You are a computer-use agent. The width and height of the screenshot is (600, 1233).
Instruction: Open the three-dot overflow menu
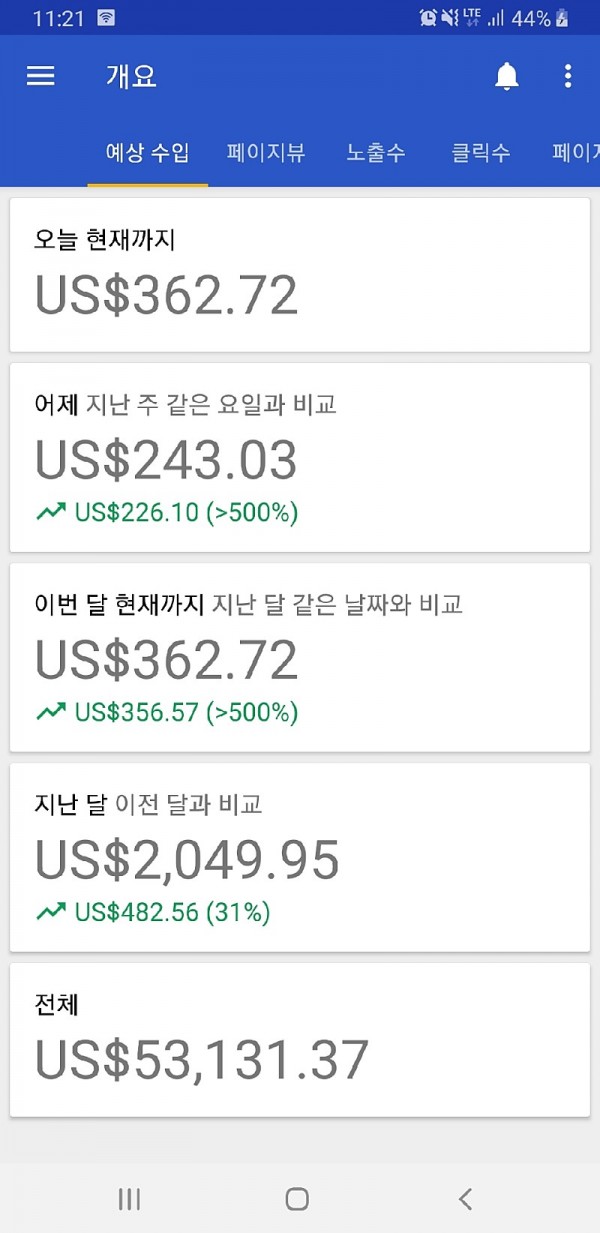point(567,76)
